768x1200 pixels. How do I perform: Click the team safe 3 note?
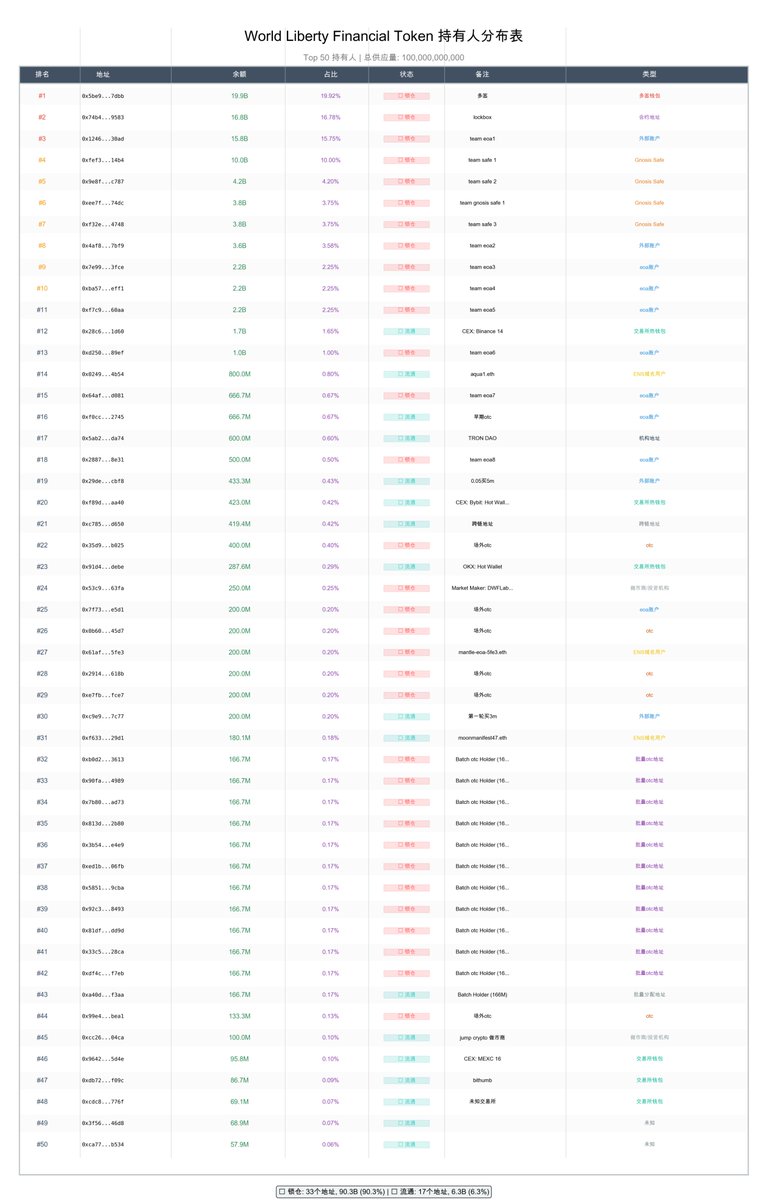(x=483, y=224)
